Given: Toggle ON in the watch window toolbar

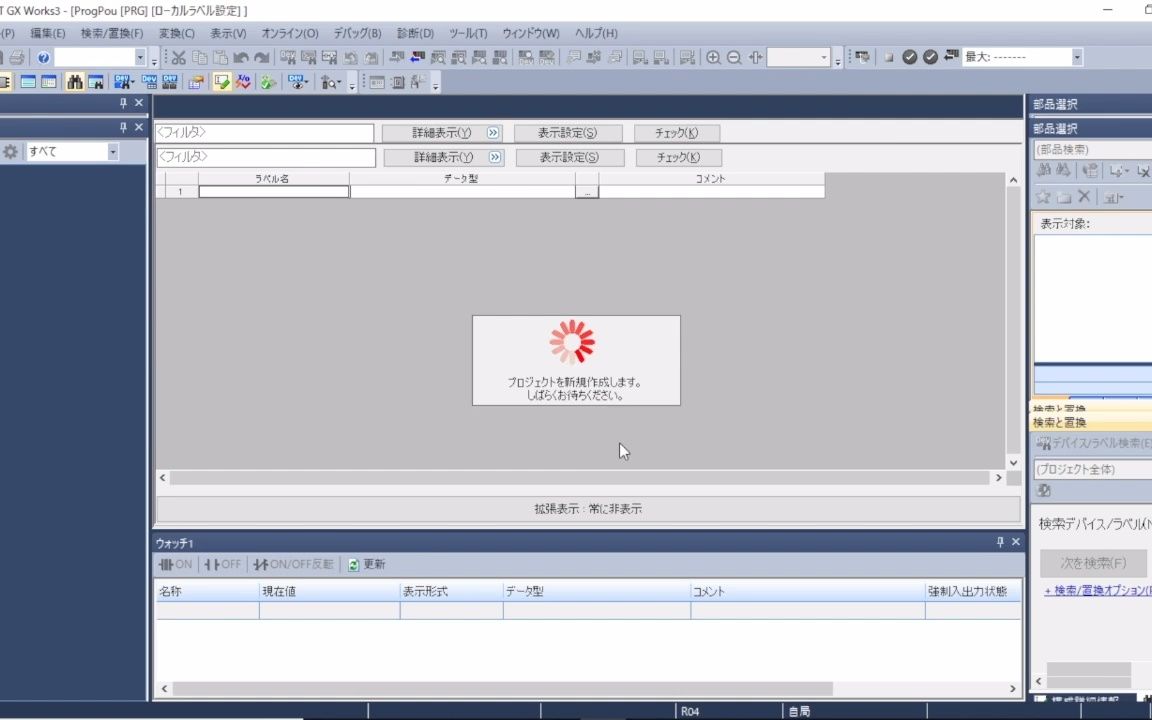Looking at the screenshot, I should (176, 564).
